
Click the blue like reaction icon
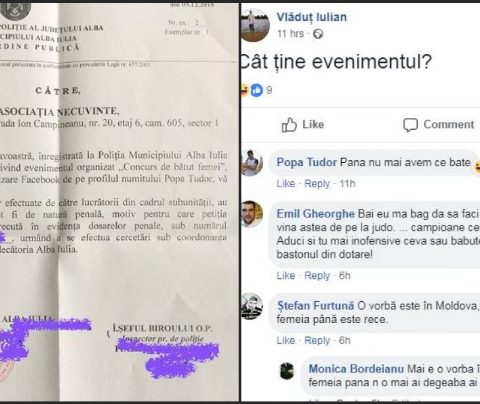[257, 90]
